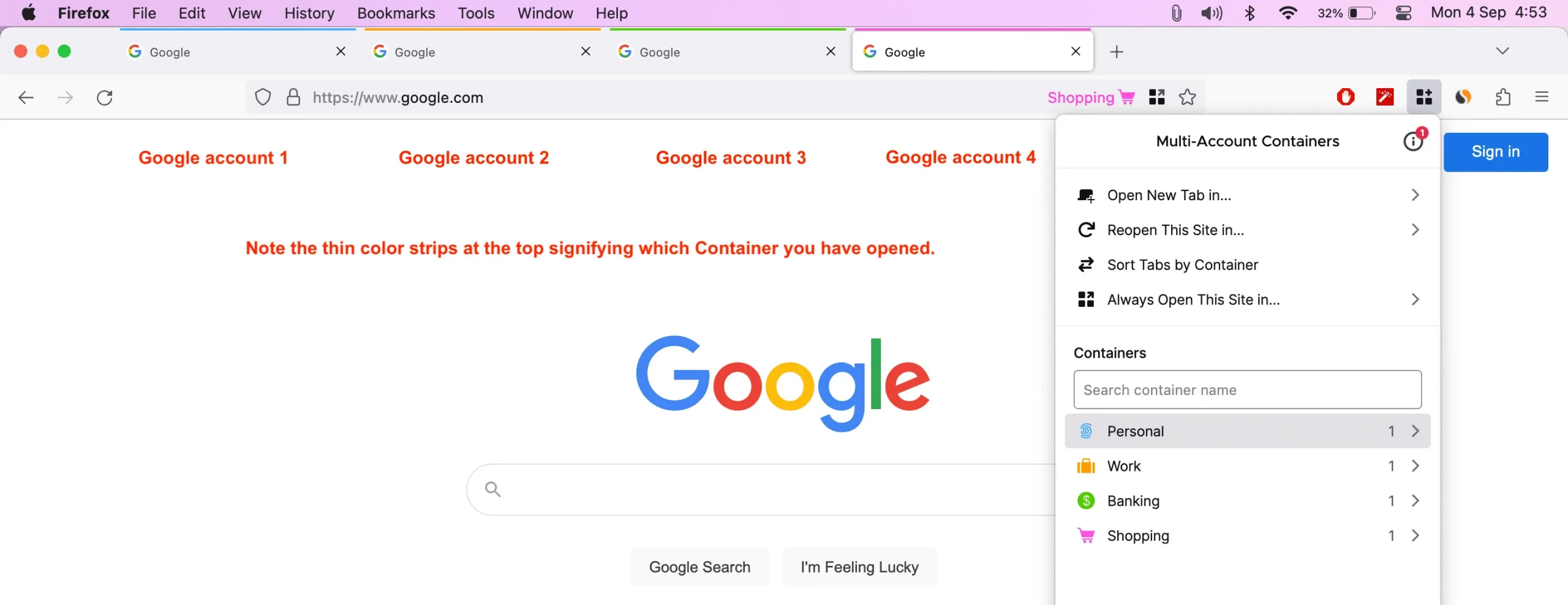The image size is (1568, 605).
Task: Click the Shopping container cart indicator in address bar
Action: (1091, 97)
